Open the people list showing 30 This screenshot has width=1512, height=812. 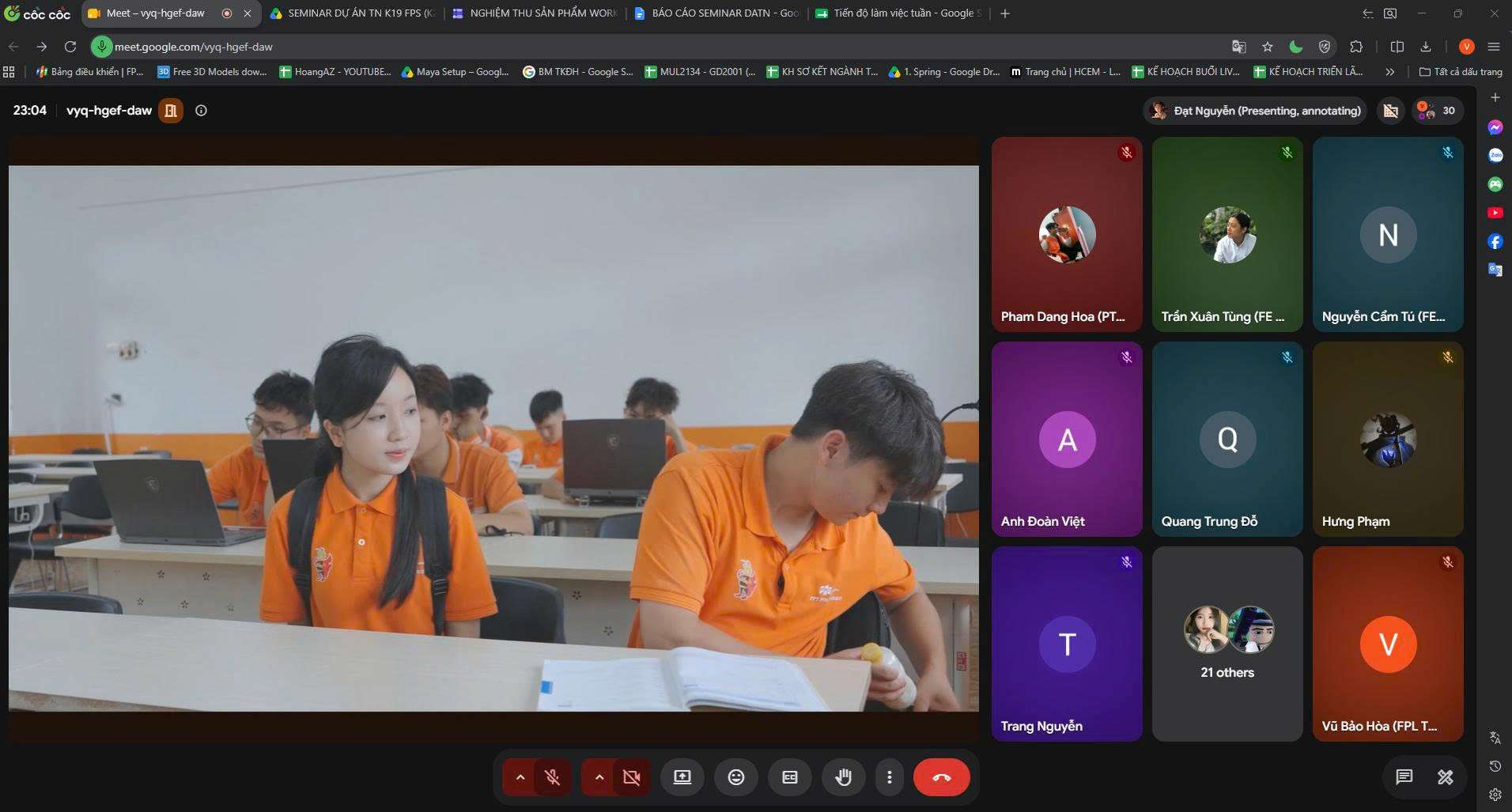[1437, 111]
